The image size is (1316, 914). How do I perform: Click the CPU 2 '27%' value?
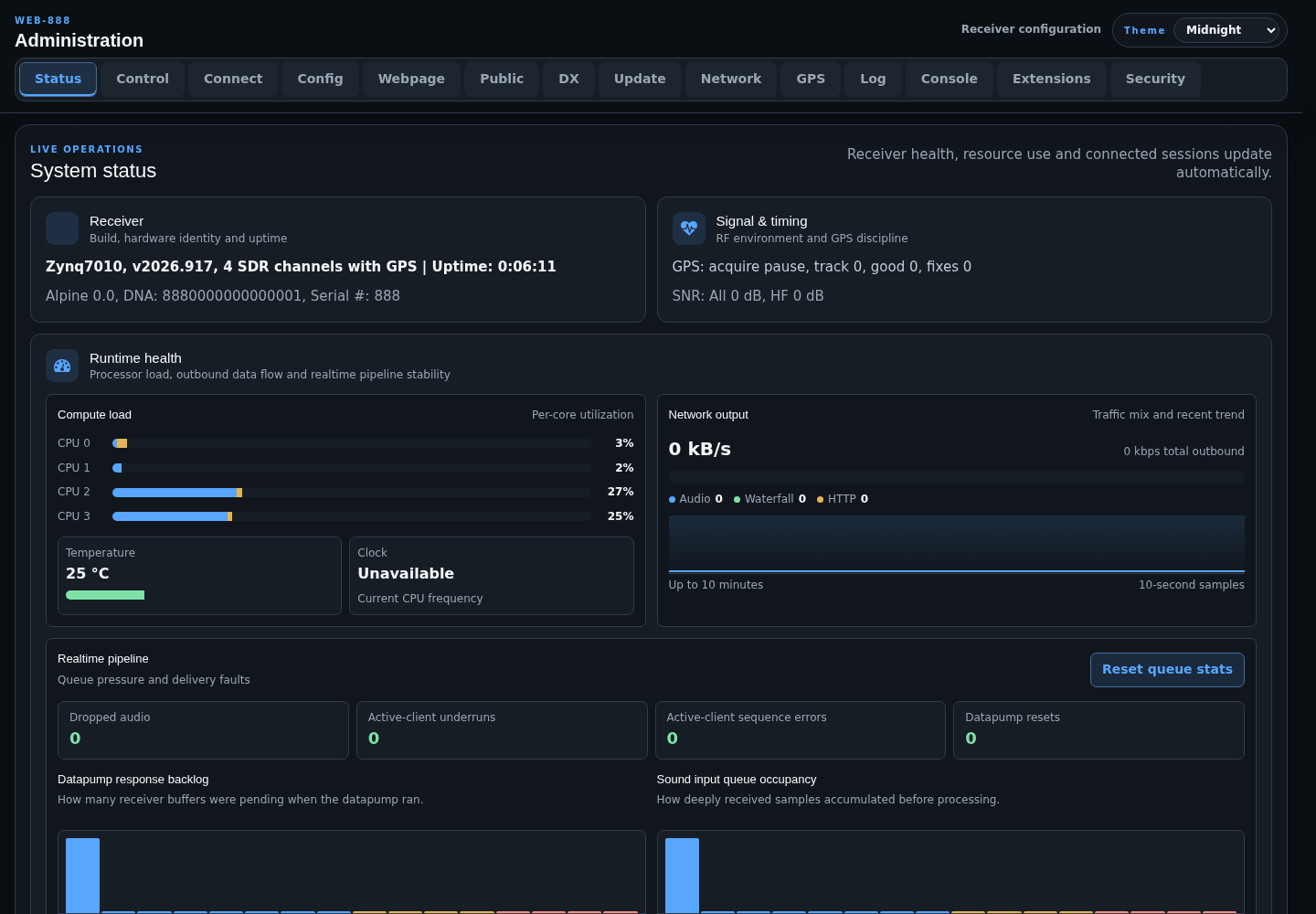(x=621, y=492)
